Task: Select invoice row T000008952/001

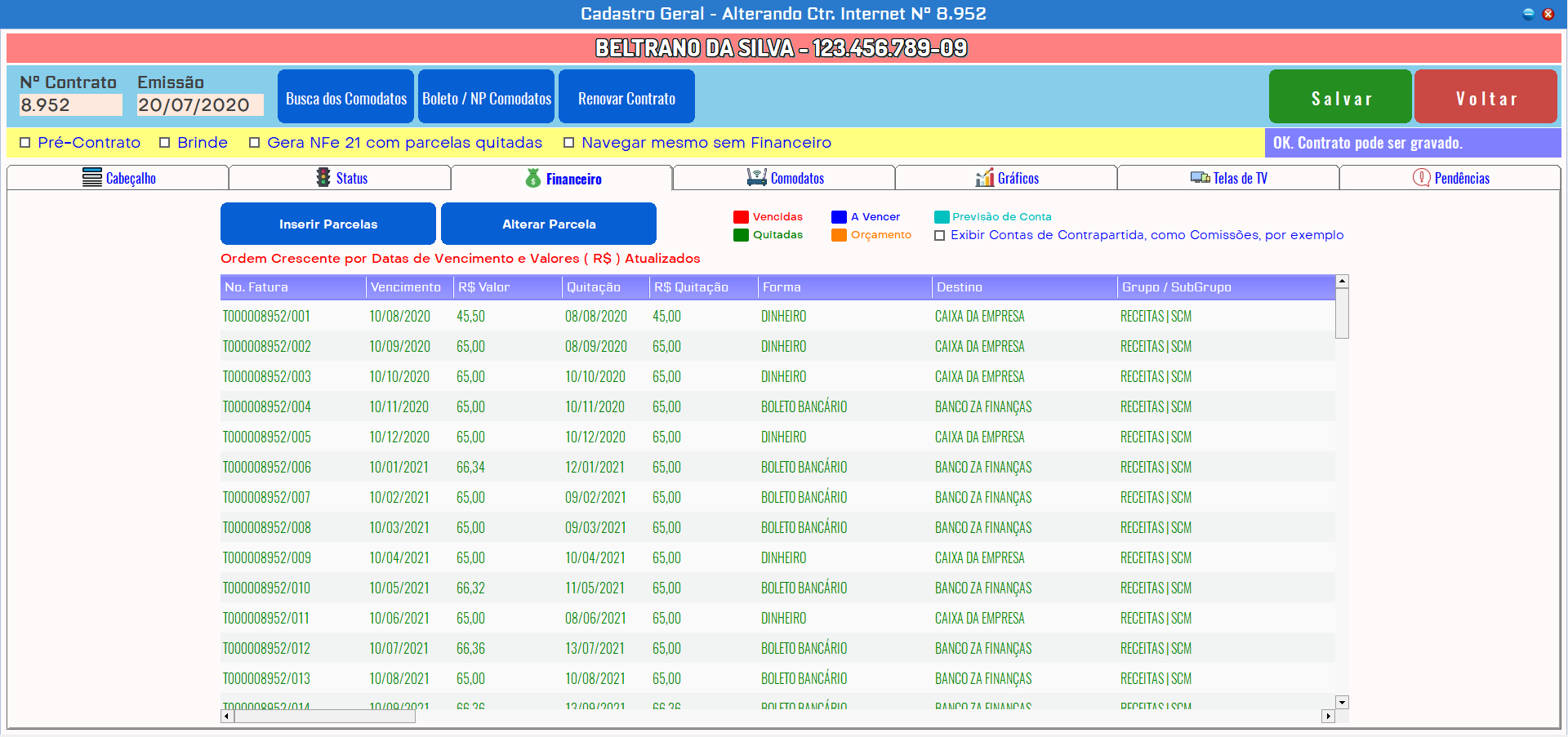Action: tap(777, 316)
